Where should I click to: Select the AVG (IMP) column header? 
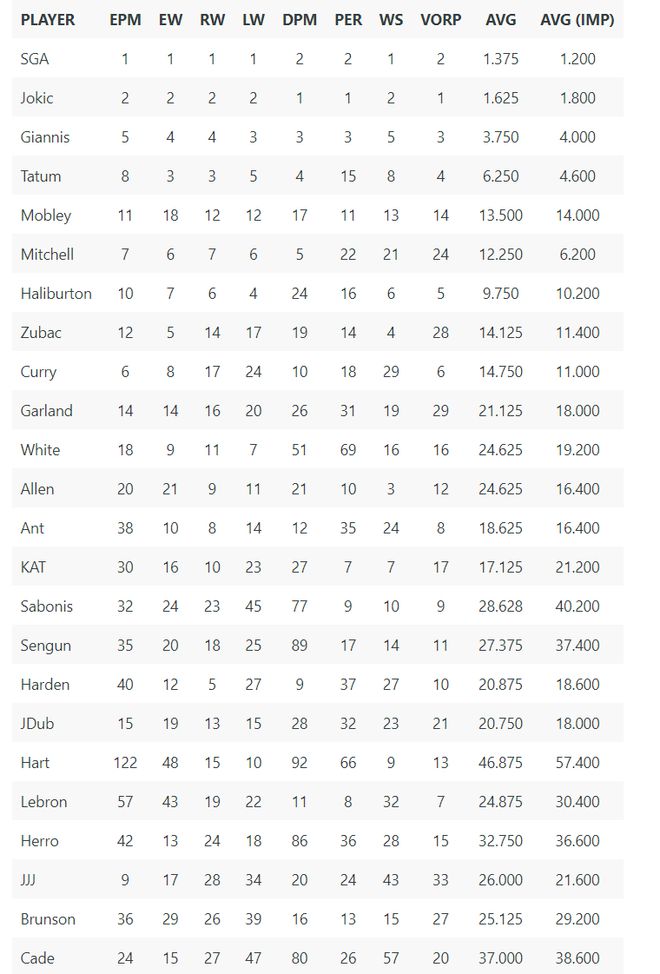point(577,20)
